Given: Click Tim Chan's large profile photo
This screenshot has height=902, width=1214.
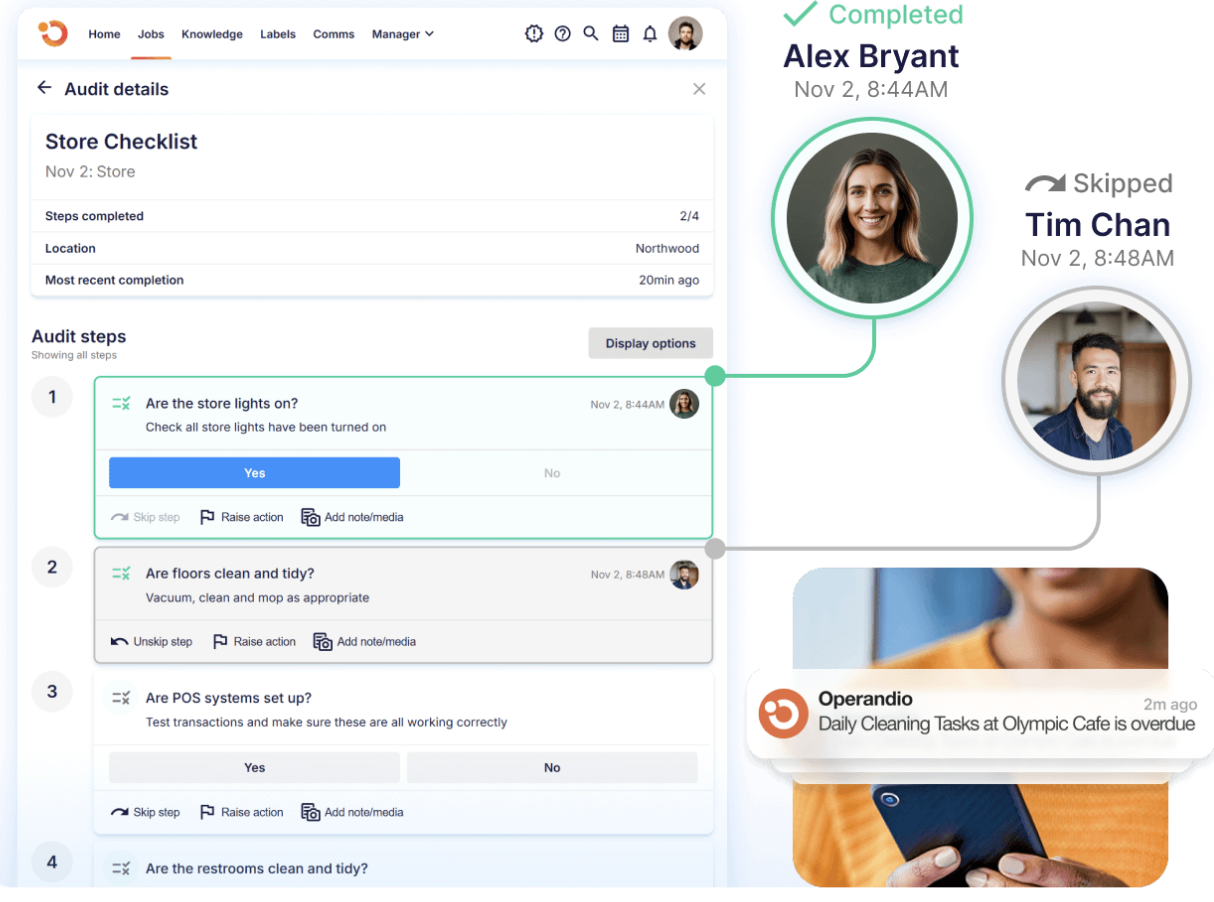Looking at the screenshot, I should (x=1097, y=380).
